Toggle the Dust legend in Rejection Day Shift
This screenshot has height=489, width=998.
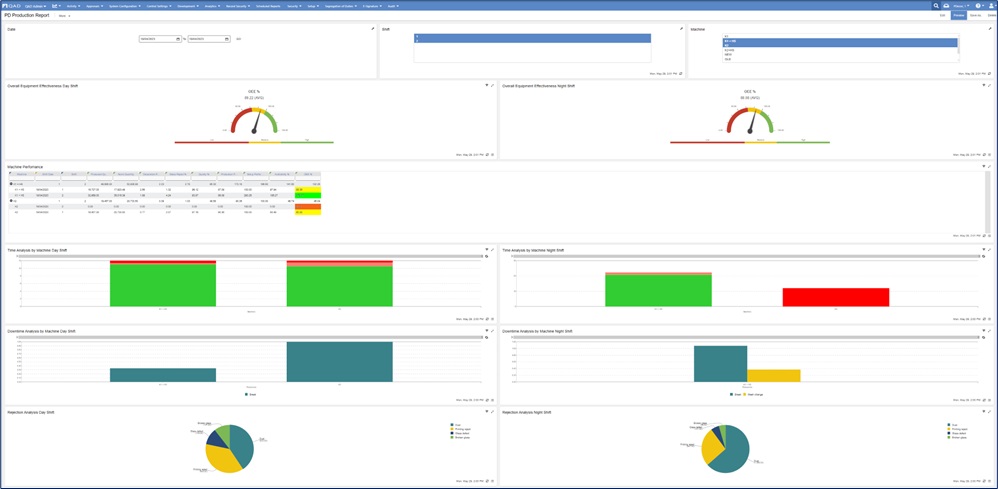point(454,425)
